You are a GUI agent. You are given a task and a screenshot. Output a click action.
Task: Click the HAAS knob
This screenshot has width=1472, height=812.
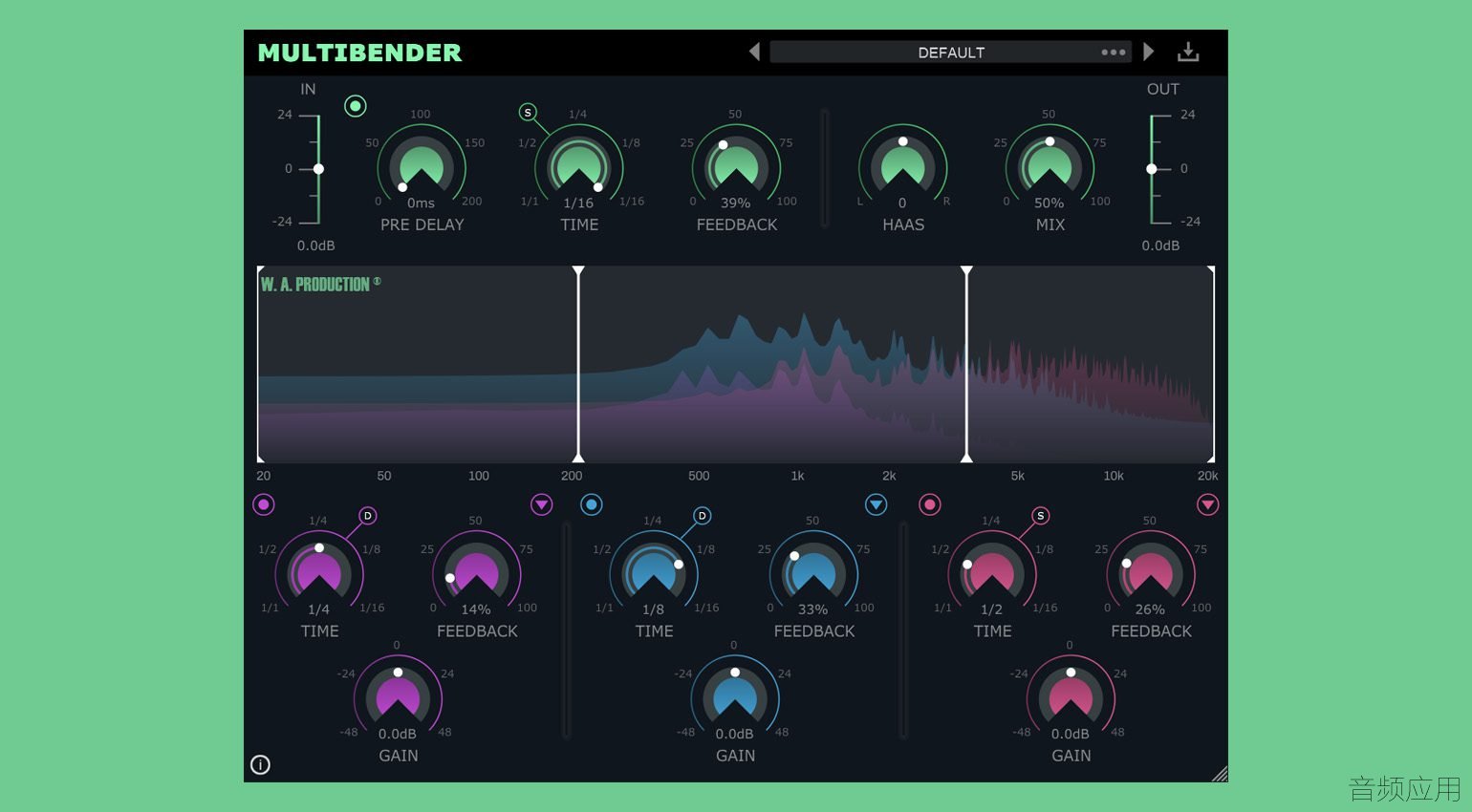coord(902,165)
